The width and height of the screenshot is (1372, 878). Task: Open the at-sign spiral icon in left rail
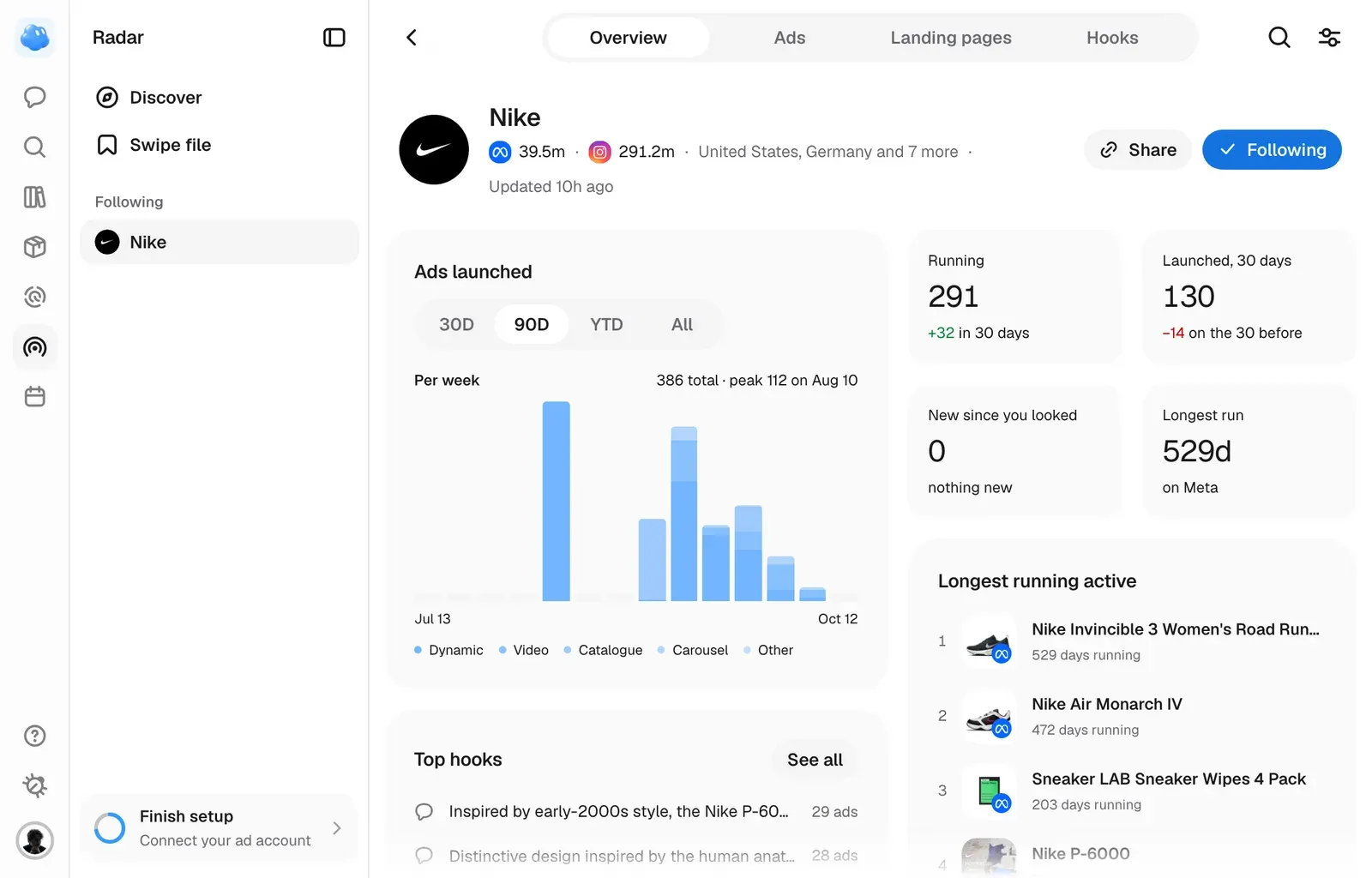click(34, 297)
